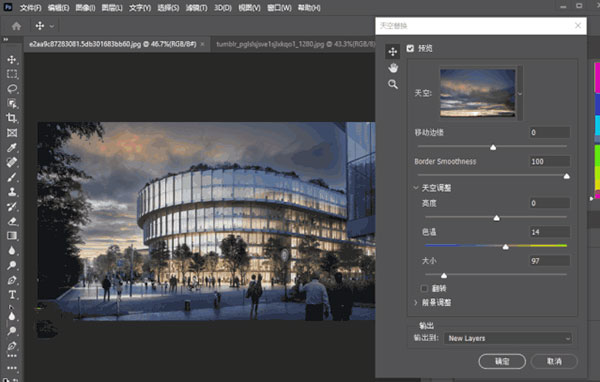600x382 pixels.
Task: Select the Object Selection tool
Action: pyautogui.click(x=12, y=103)
